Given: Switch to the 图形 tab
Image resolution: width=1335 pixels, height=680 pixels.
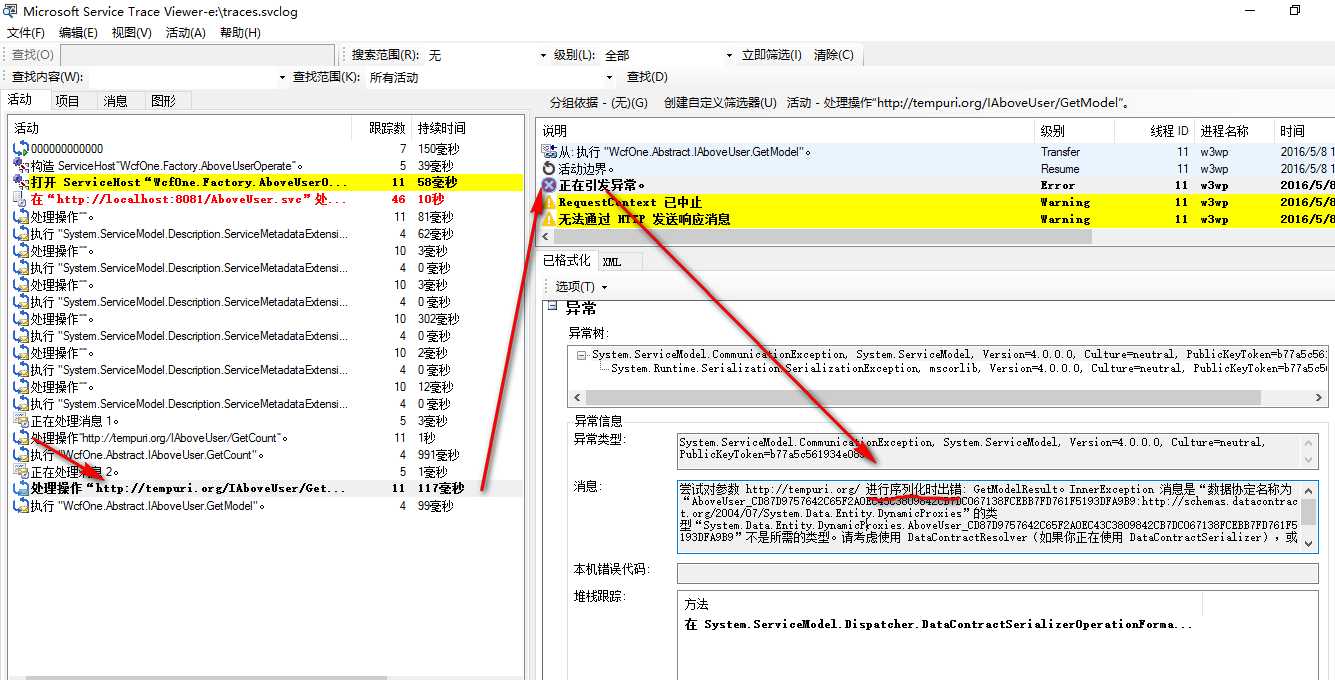Looking at the screenshot, I should [164, 100].
